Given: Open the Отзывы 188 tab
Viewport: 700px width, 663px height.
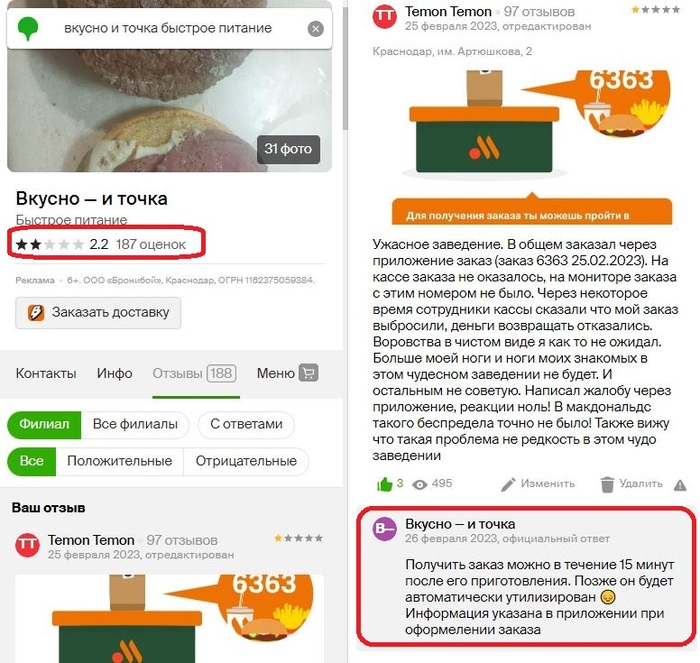Looking at the screenshot, I should tap(195, 373).
